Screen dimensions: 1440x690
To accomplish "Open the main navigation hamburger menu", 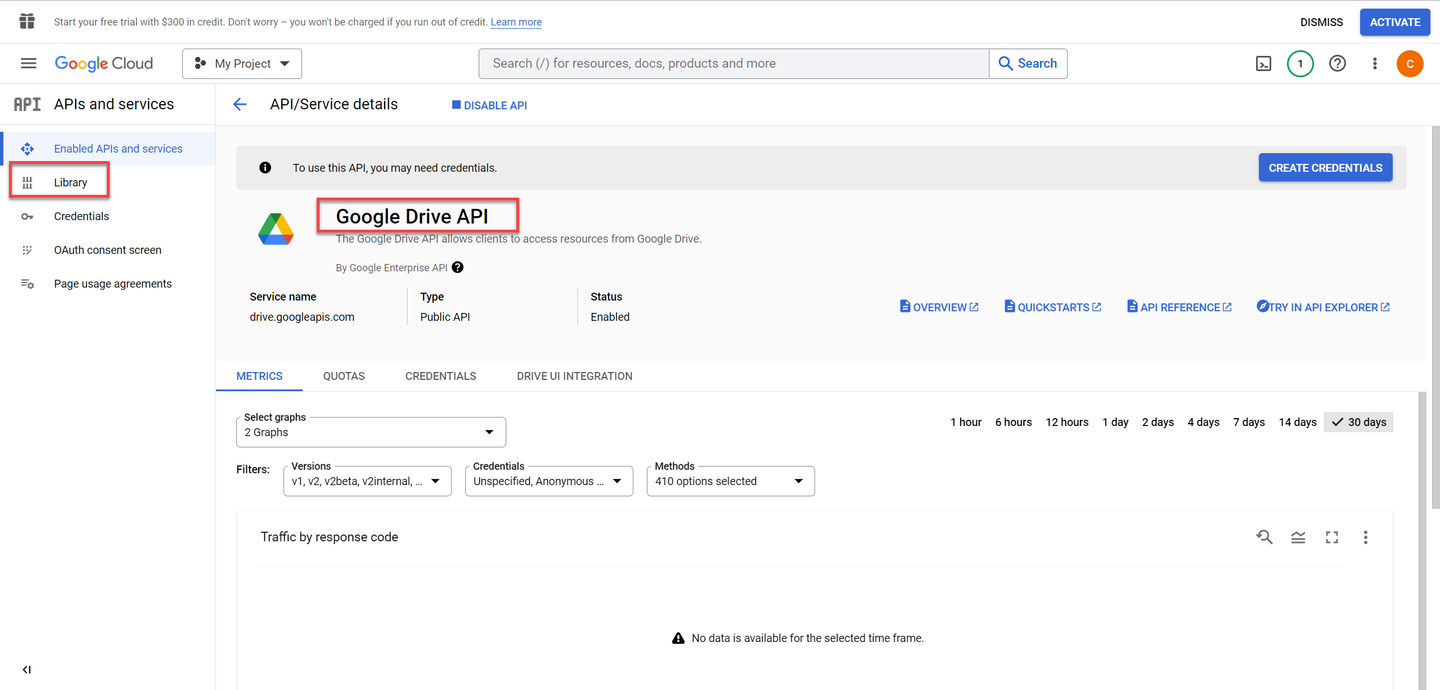I will pyautogui.click(x=29, y=63).
